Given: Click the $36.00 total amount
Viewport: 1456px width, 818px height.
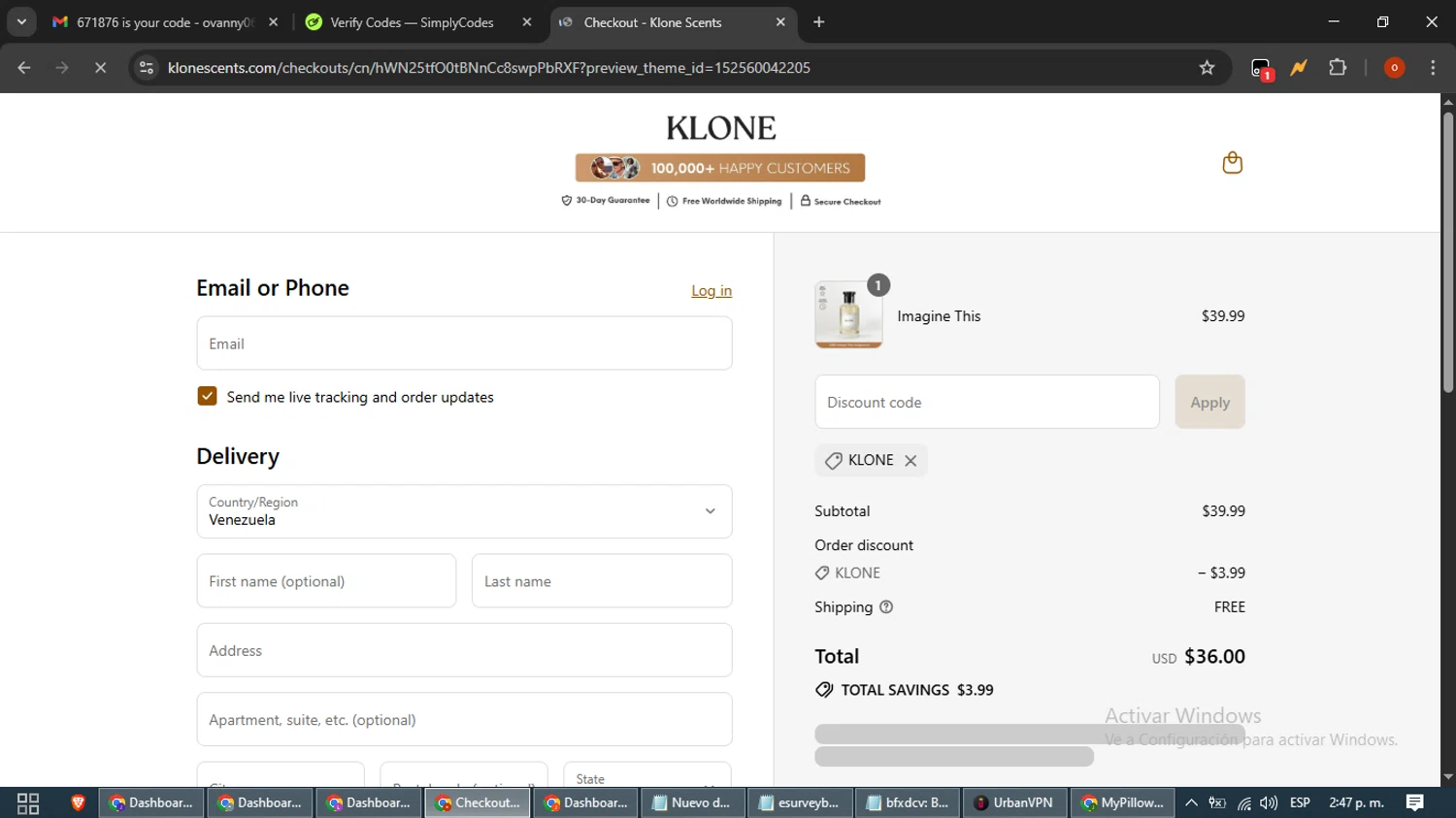Looking at the screenshot, I should (x=1214, y=656).
